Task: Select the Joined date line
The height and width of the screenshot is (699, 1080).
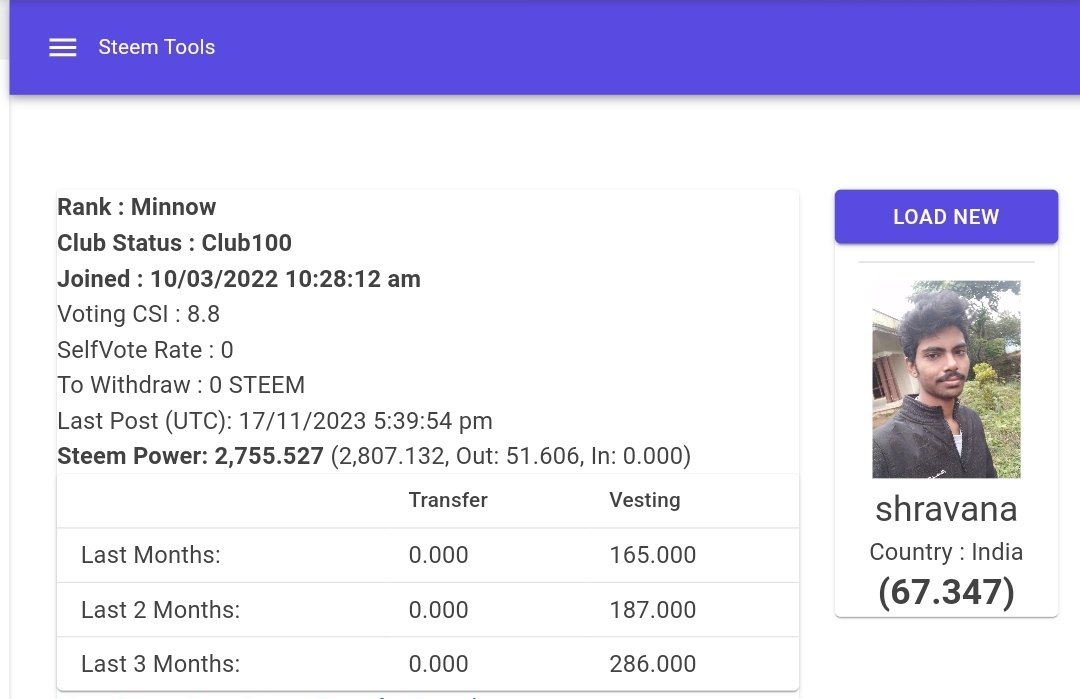Action: click(238, 278)
